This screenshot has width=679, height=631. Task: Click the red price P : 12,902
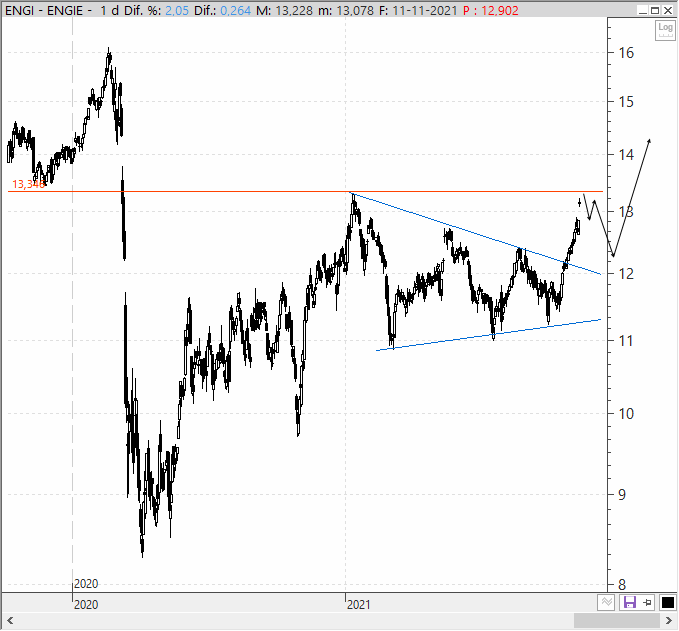coord(491,10)
